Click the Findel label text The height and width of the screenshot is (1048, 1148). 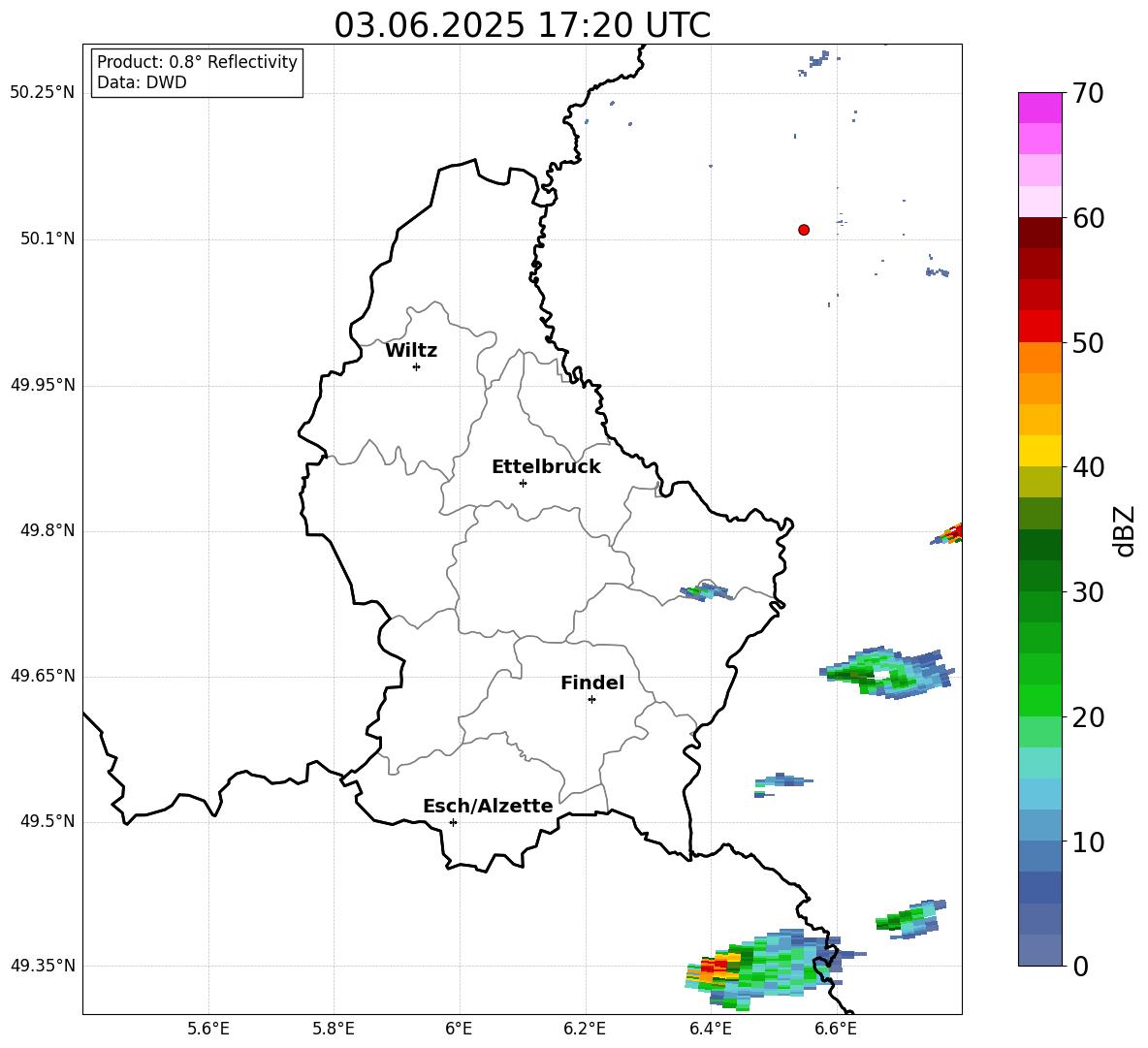[x=592, y=683]
